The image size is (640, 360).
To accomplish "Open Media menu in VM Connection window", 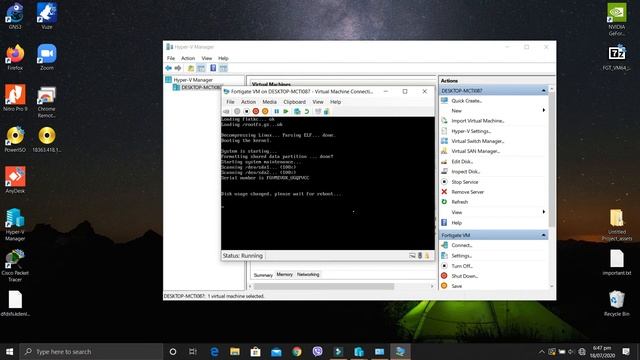I will coord(269,102).
